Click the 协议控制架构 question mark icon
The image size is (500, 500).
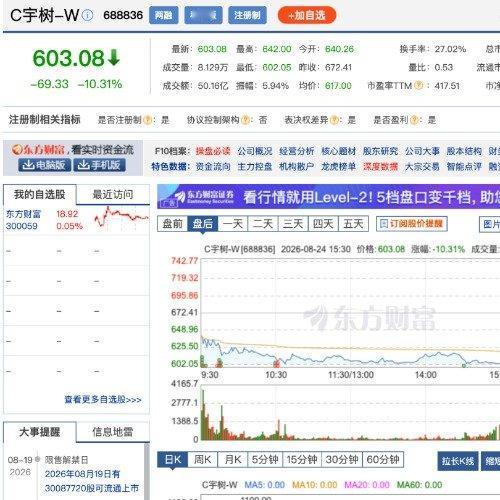point(246,120)
